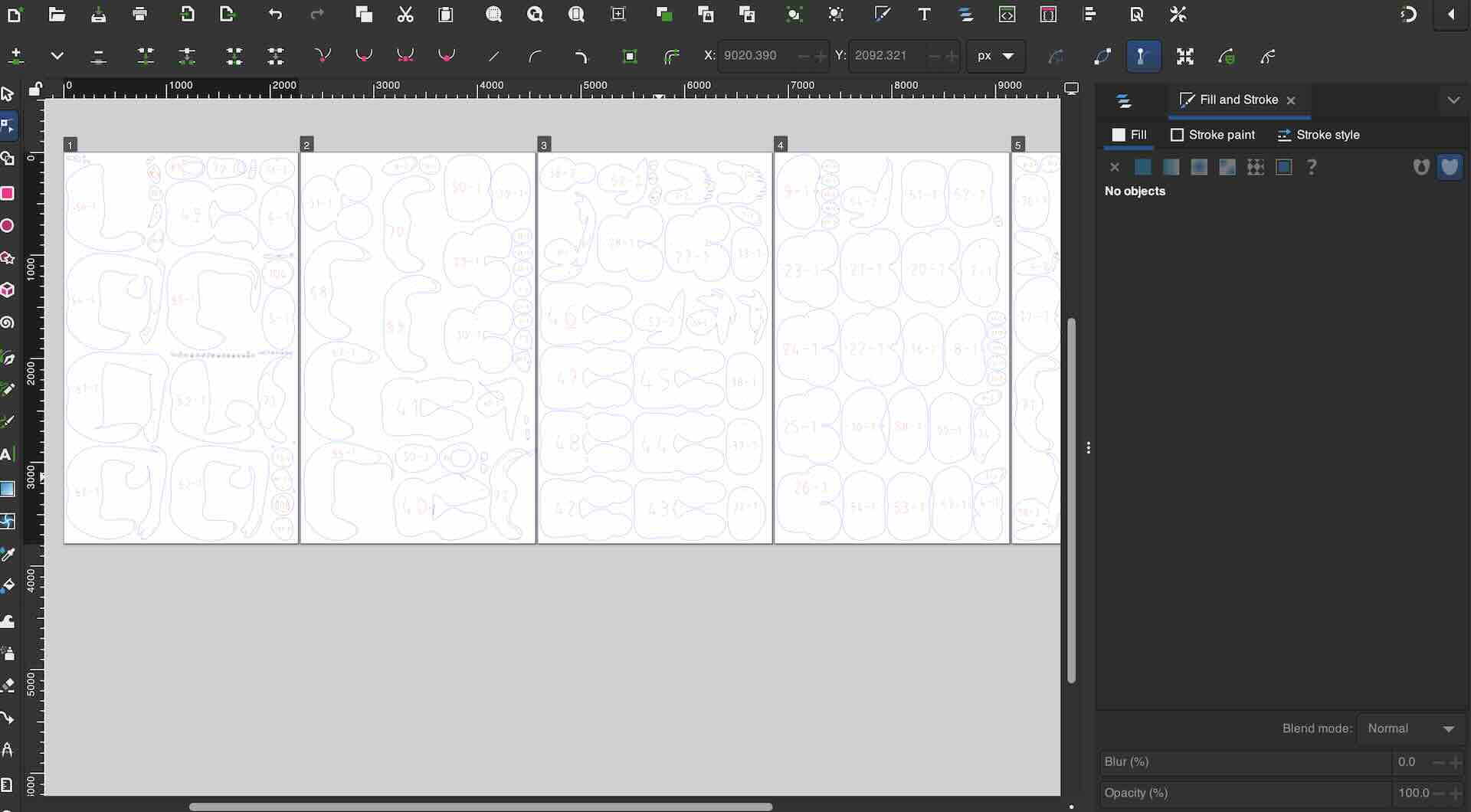Select the Text tool in toolbox
Viewport: 1471px width, 812px height.
pos(8,454)
